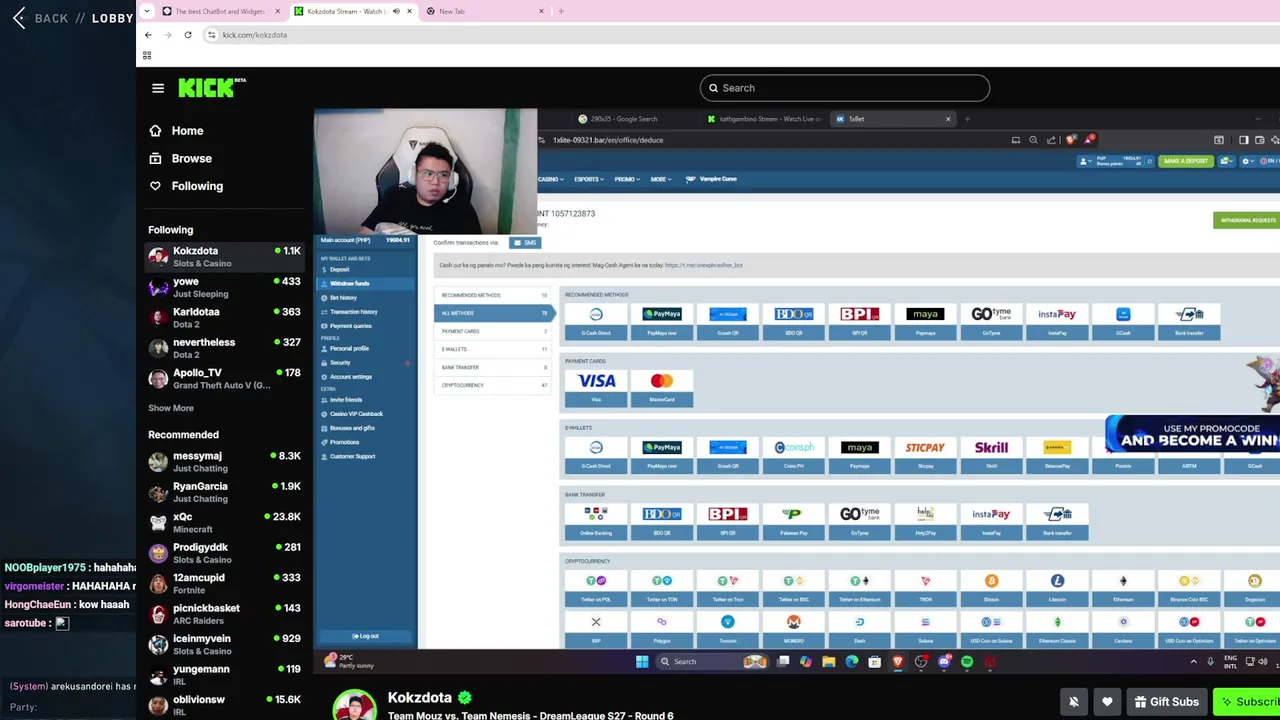Expand the MORE dropdown in stream

(x=660, y=179)
